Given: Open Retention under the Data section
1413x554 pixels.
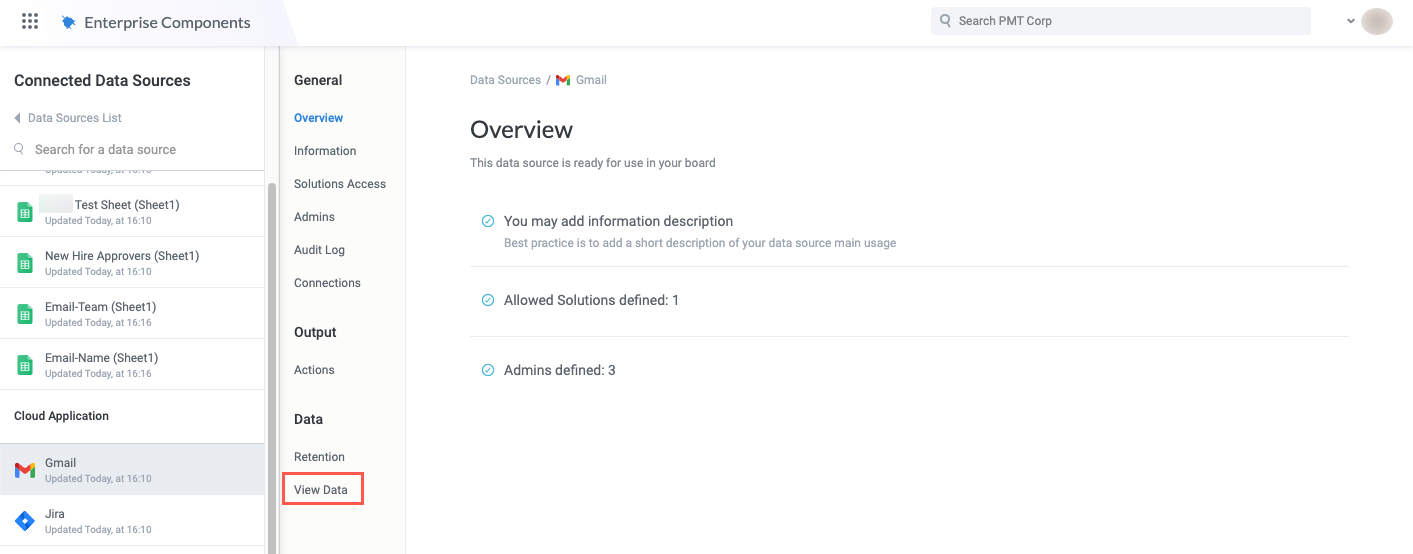Looking at the screenshot, I should click(x=319, y=457).
